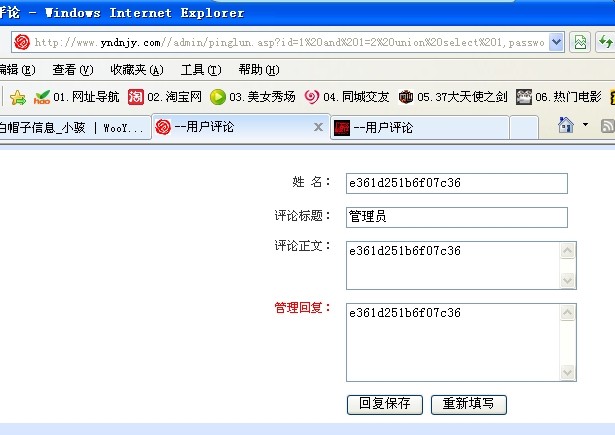Open the 04.同城交友 favorites link

pos(347,97)
